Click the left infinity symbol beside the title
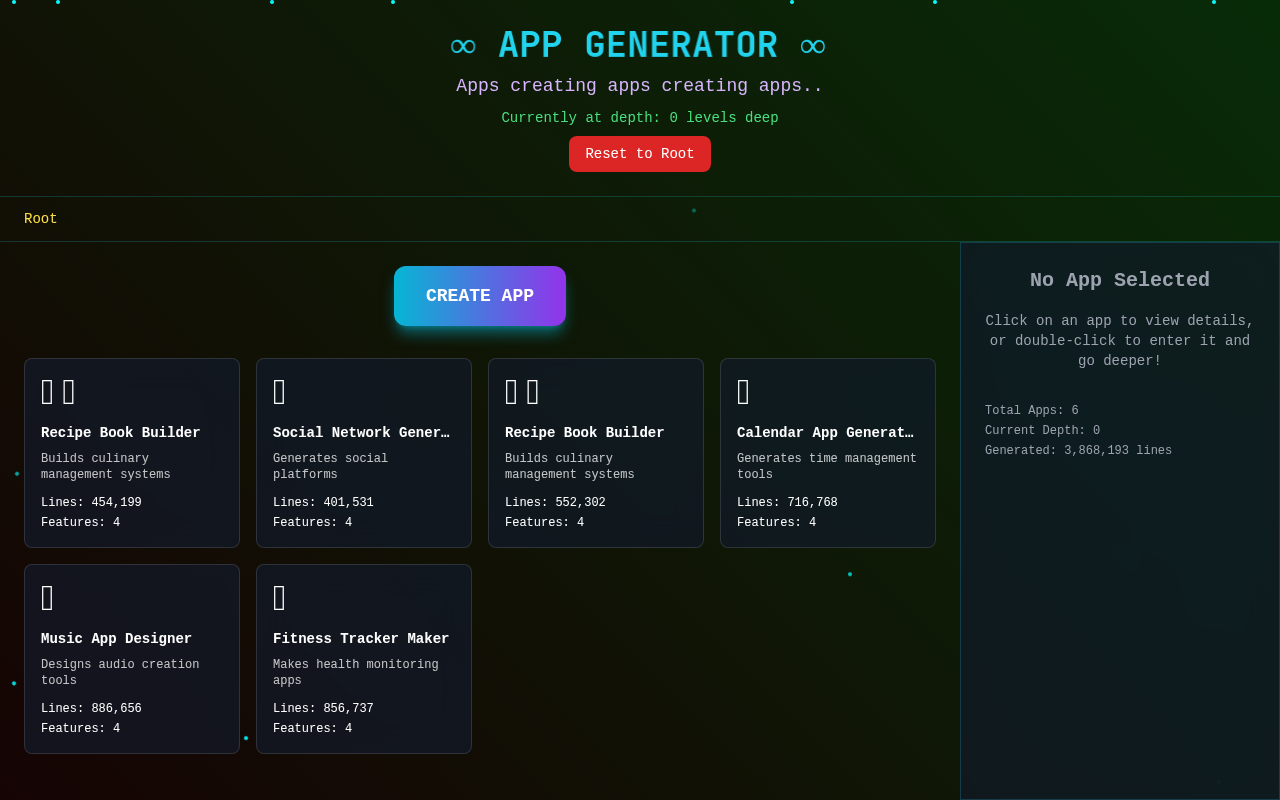Image resolution: width=1280 pixels, height=800 pixels. pos(463,44)
